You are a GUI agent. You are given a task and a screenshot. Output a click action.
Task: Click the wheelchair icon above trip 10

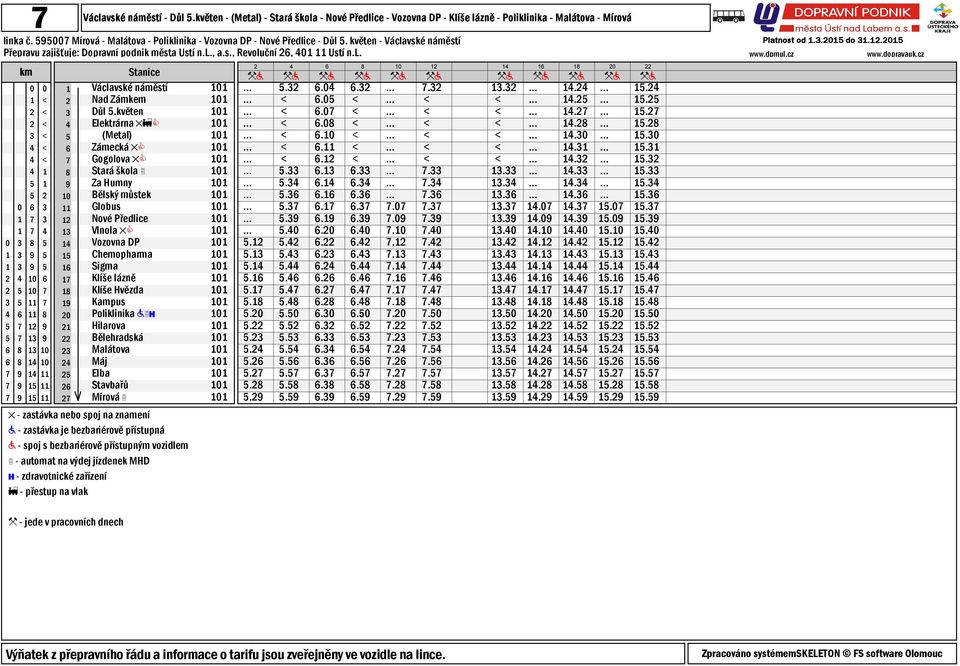pos(402,76)
